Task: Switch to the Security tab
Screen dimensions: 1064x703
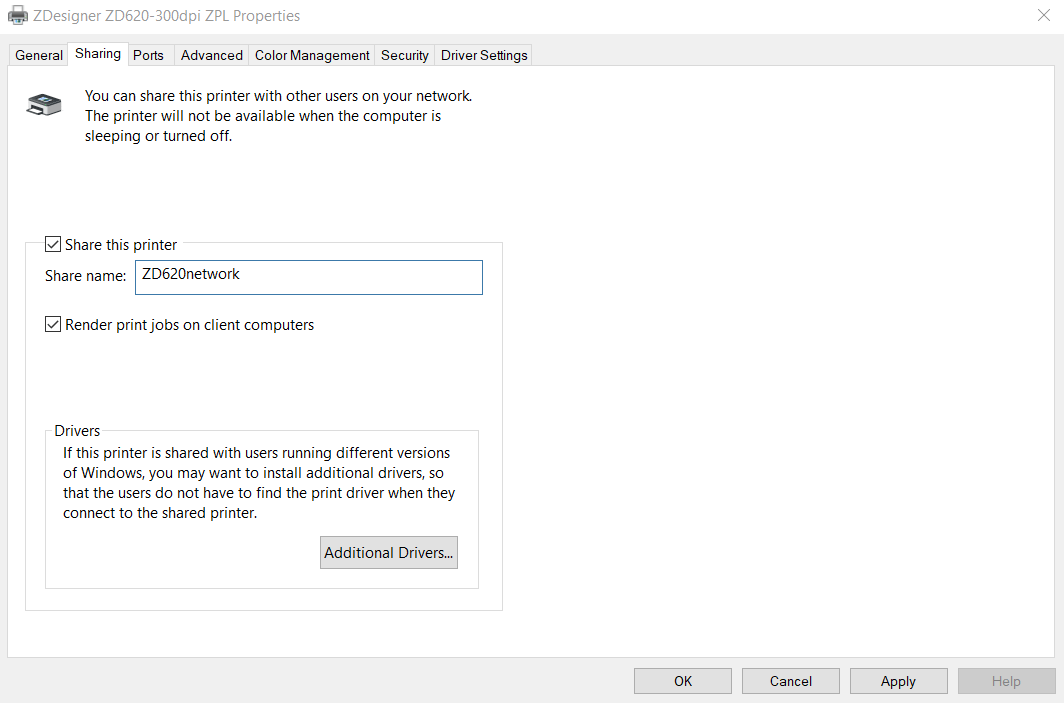Action: tap(404, 55)
